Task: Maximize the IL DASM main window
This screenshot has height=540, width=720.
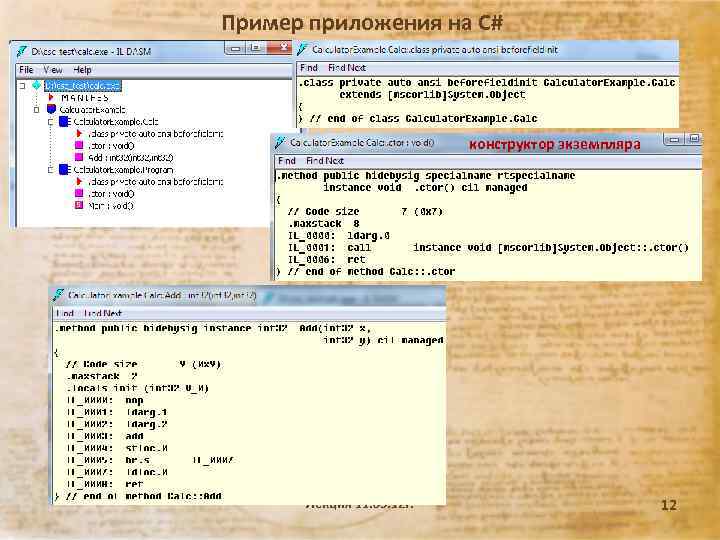Action: point(256,48)
